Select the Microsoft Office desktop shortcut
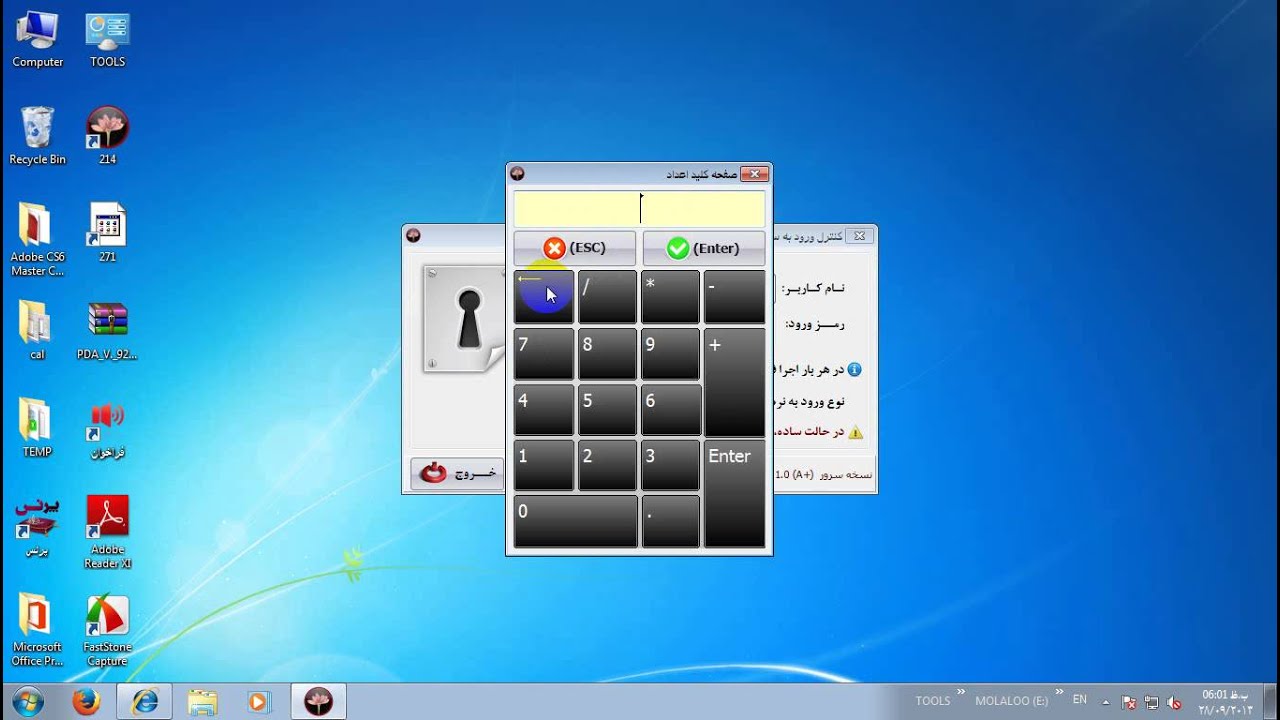 pyautogui.click(x=38, y=630)
